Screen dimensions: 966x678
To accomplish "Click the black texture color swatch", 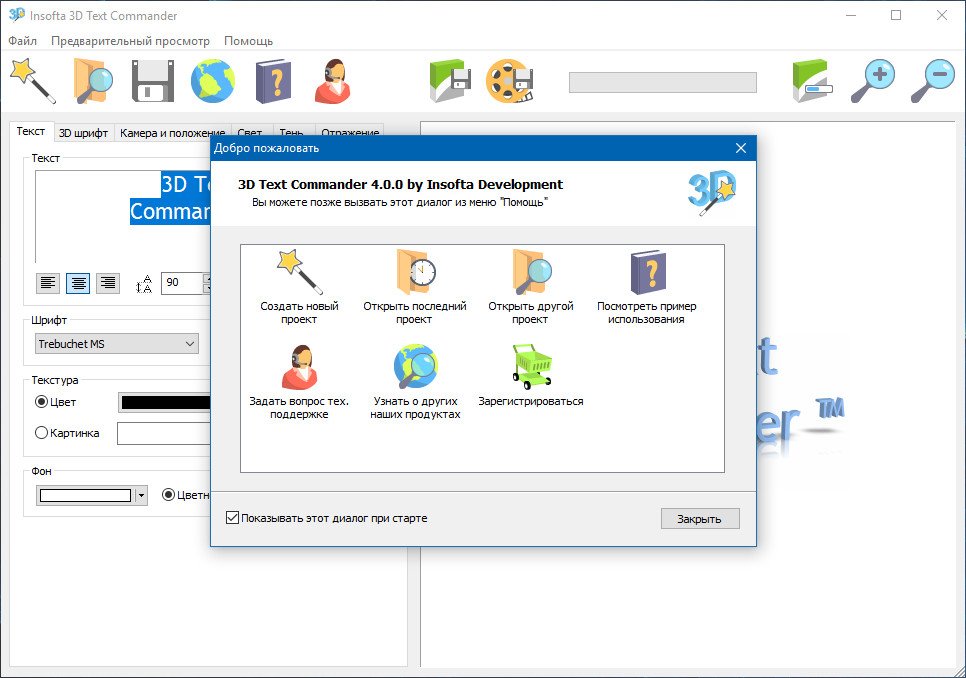I will click(165, 402).
